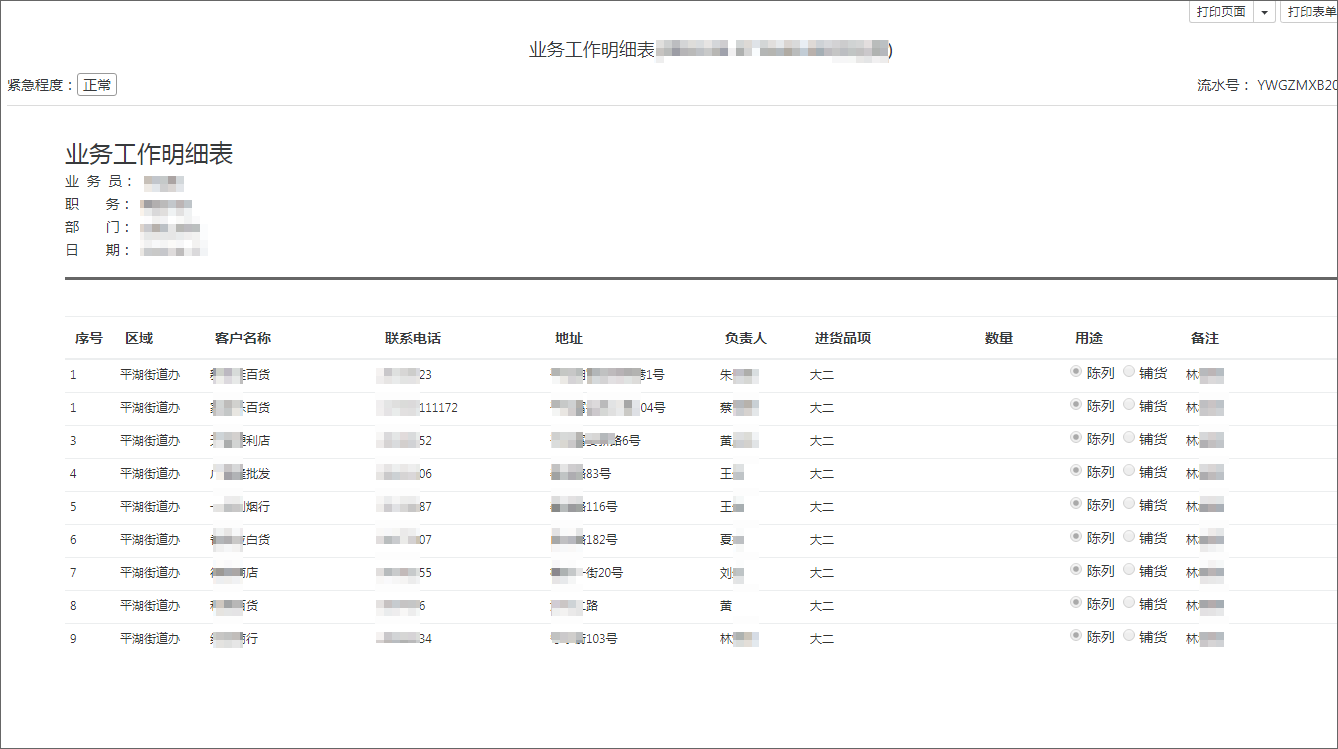This screenshot has height=749, width=1338.
Task: Open the 正常 urgency level selector
Action: 97,85
